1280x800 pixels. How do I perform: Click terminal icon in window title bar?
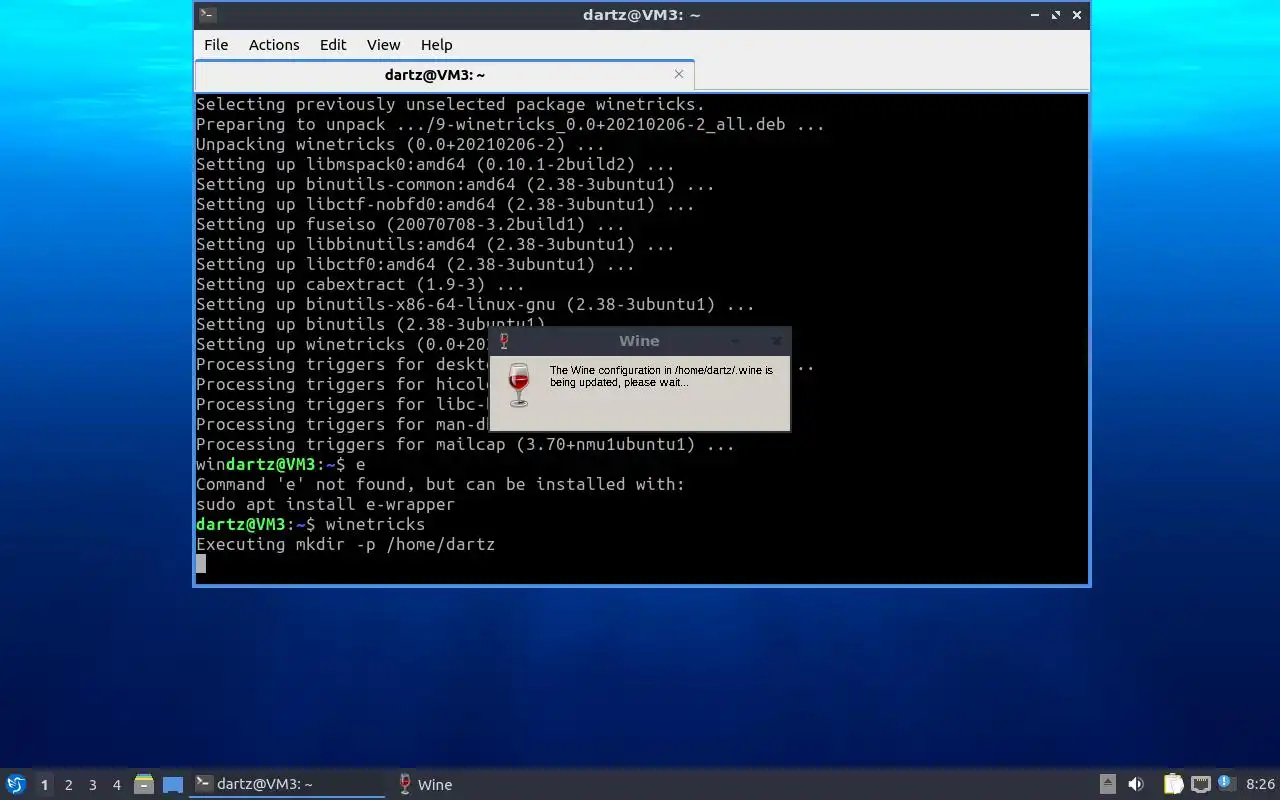coord(207,14)
